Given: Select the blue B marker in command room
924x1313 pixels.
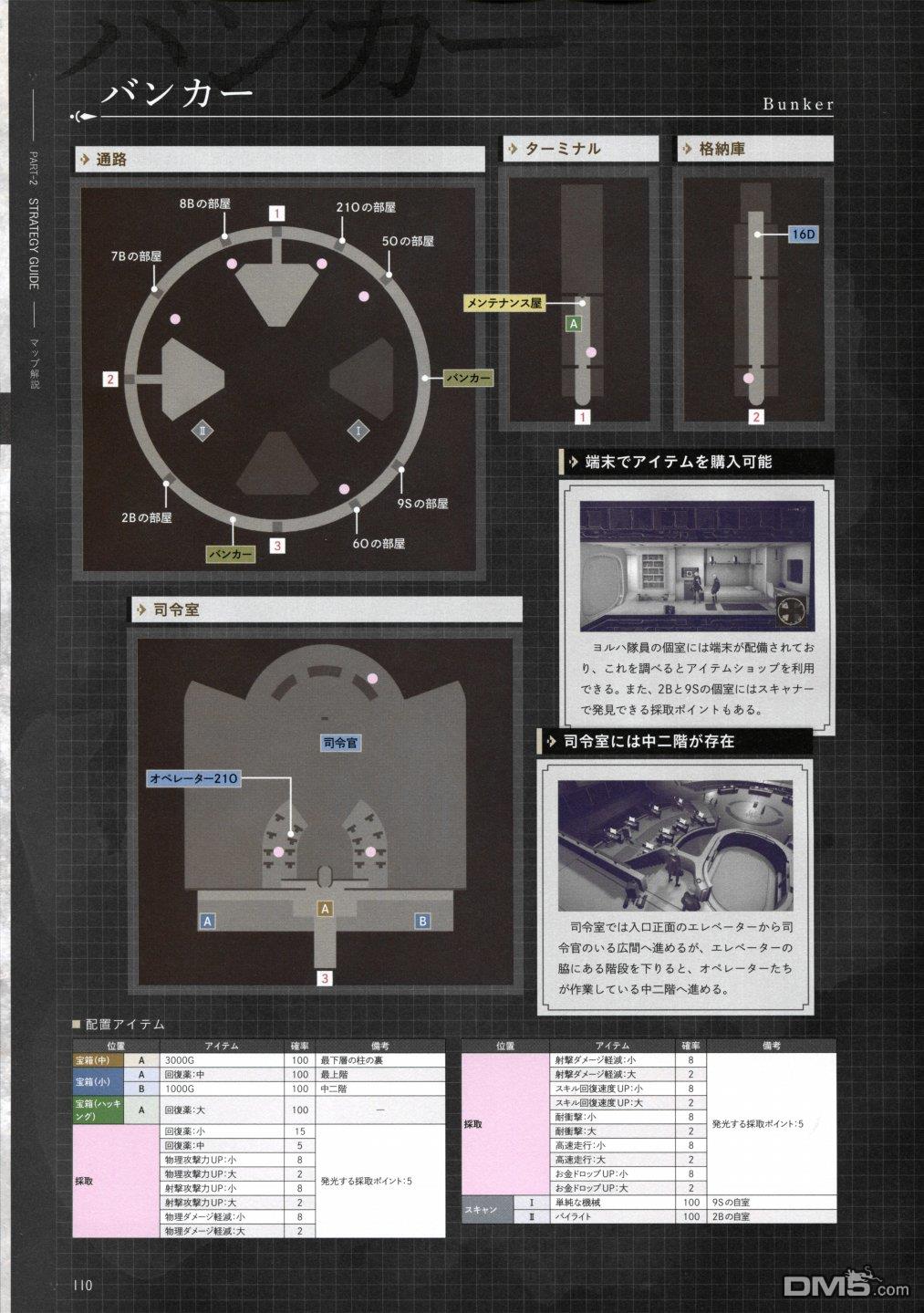Looking at the screenshot, I should click(x=422, y=921).
